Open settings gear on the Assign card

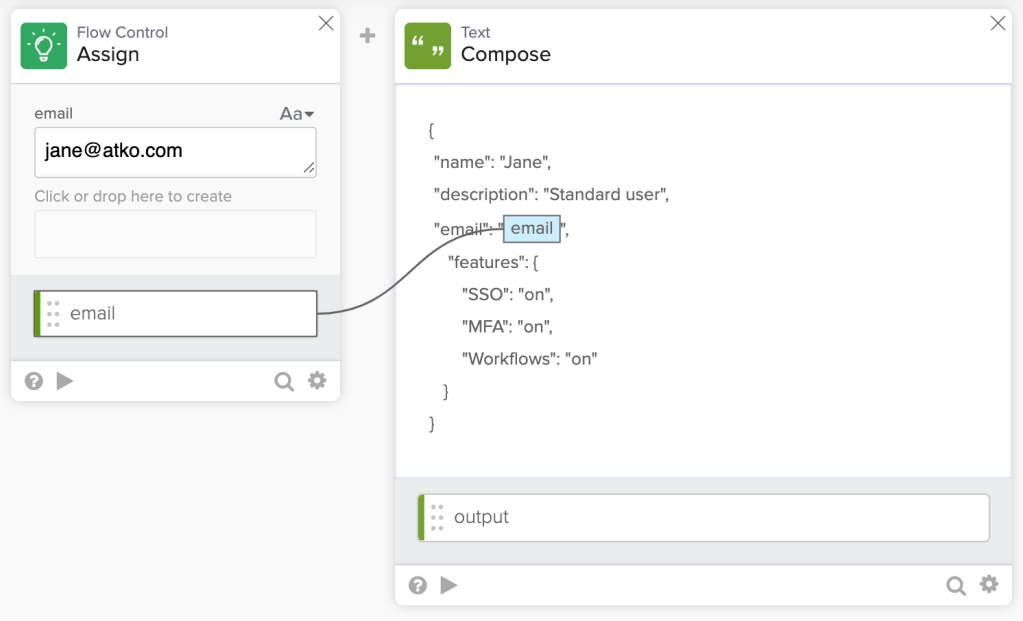tap(317, 381)
